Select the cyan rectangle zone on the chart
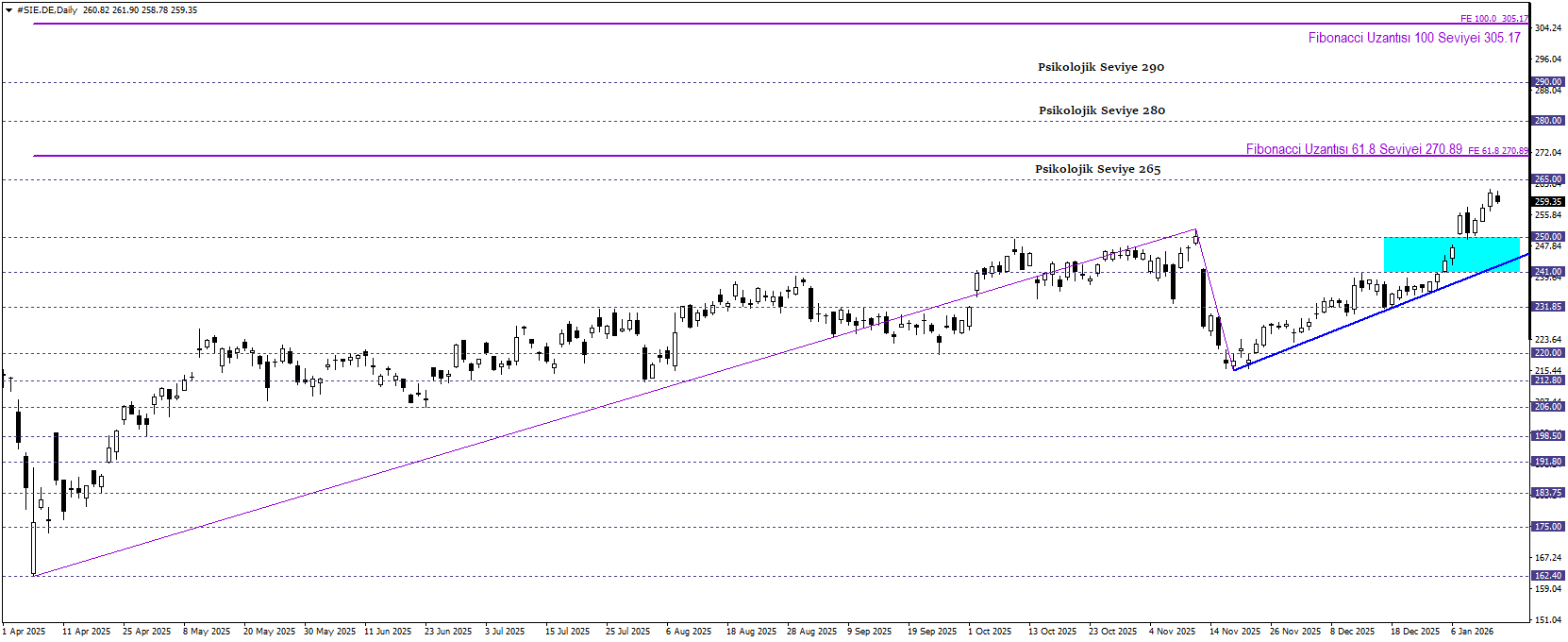This screenshot has height=642, width=1568. [x=1452, y=255]
